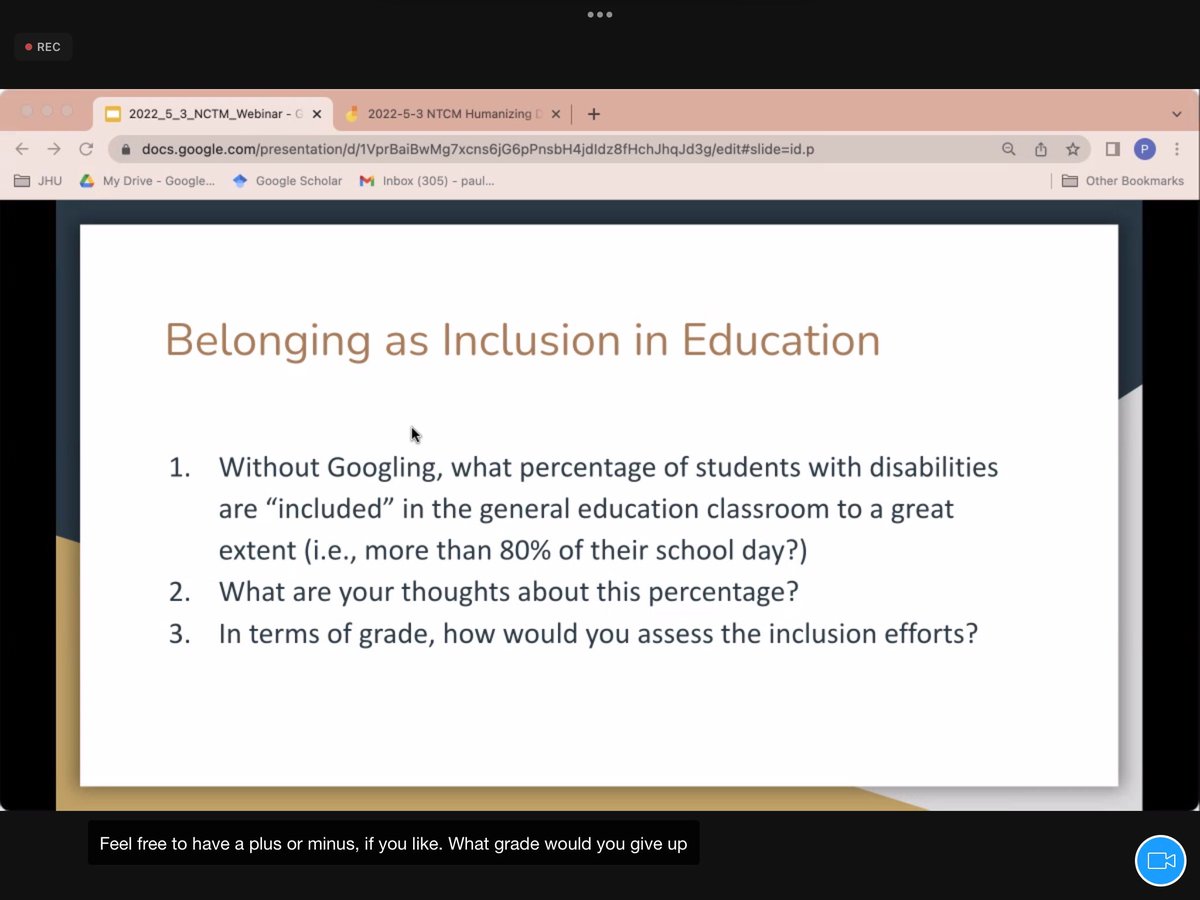The height and width of the screenshot is (900, 1200).
Task: Expand the tab search dropdown arrow
Action: [1176, 114]
